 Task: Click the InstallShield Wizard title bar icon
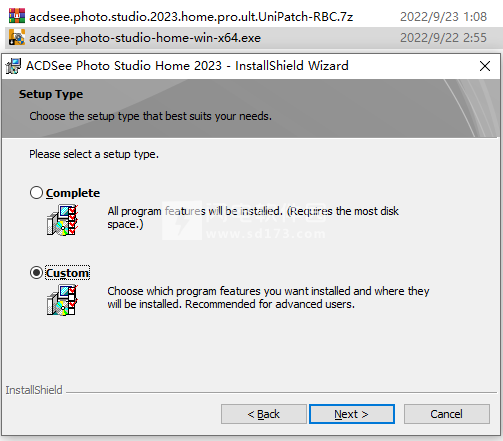[x=13, y=66]
